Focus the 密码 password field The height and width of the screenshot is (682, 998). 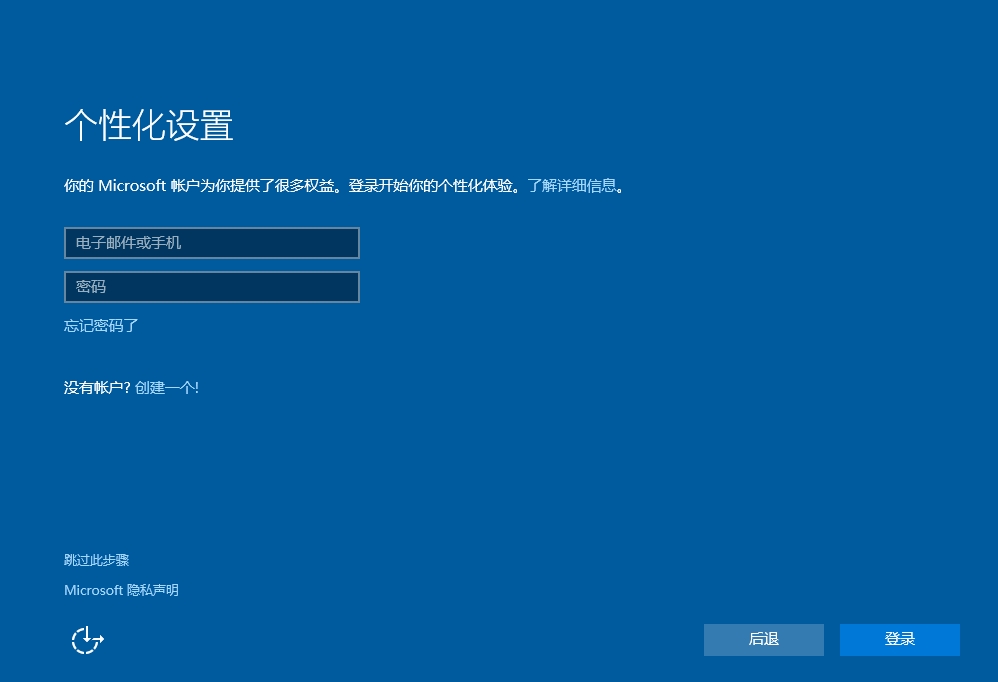pos(212,287)
